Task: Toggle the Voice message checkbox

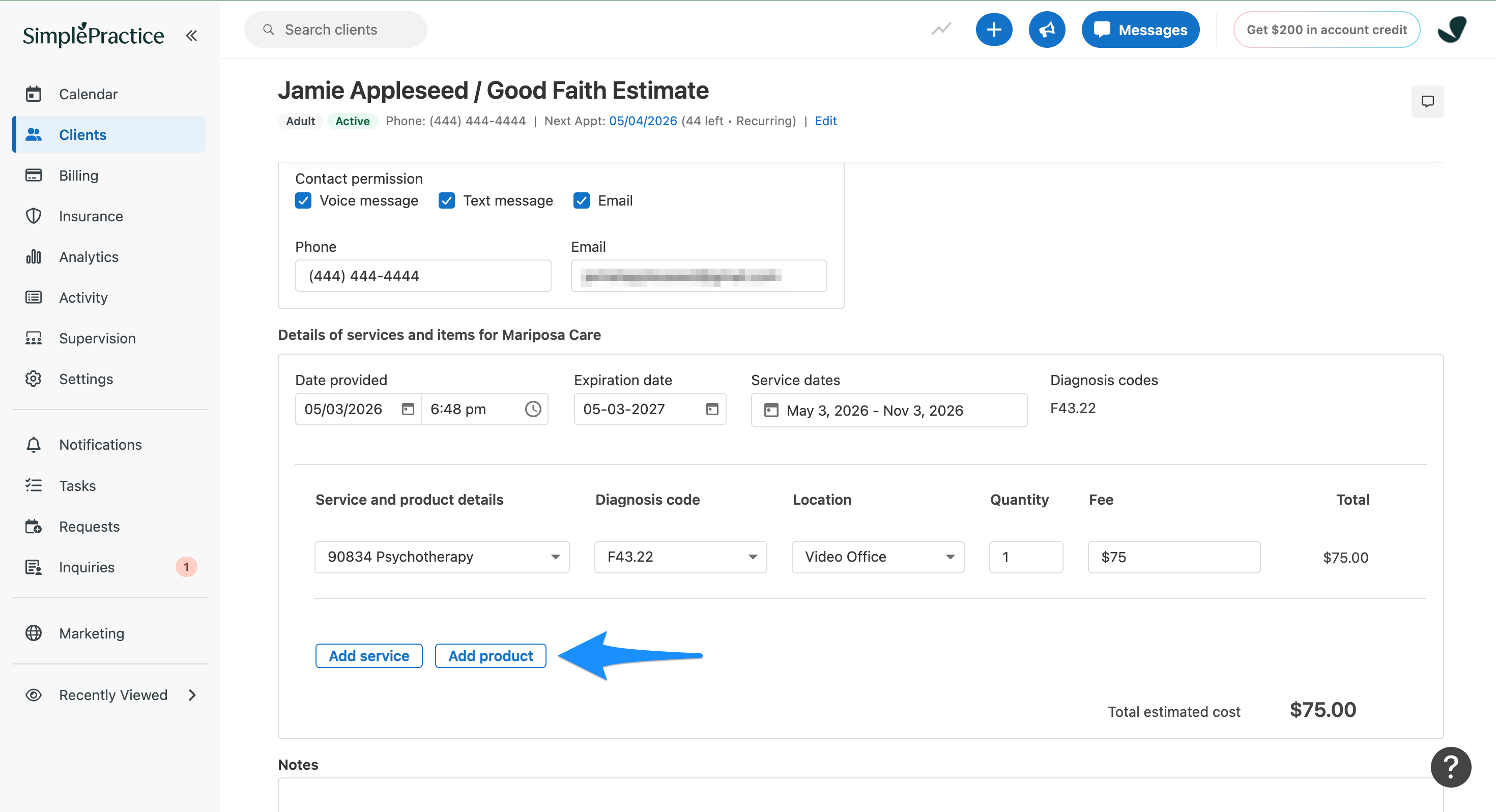Action: [303, 200]
